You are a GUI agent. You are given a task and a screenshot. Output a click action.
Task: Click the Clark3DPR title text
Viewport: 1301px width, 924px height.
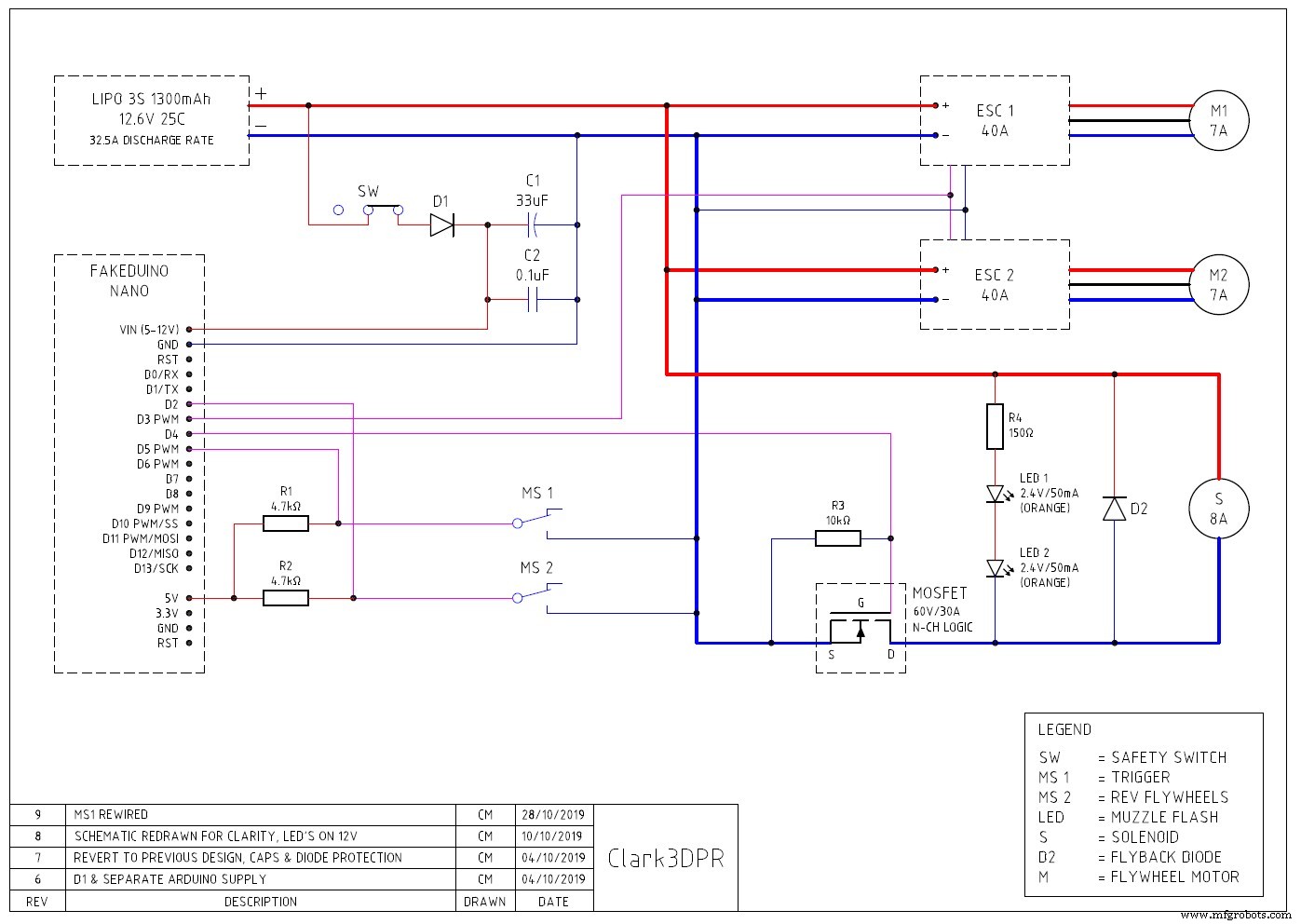[x=665, y=858]
